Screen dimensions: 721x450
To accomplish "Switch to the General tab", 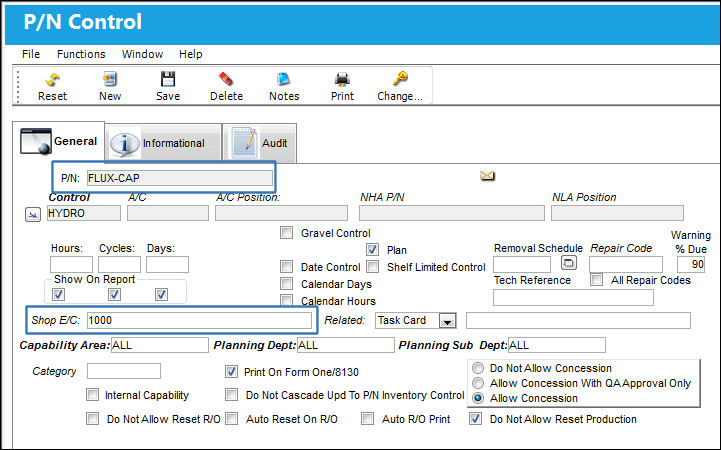I will click(x=58, y=141).
